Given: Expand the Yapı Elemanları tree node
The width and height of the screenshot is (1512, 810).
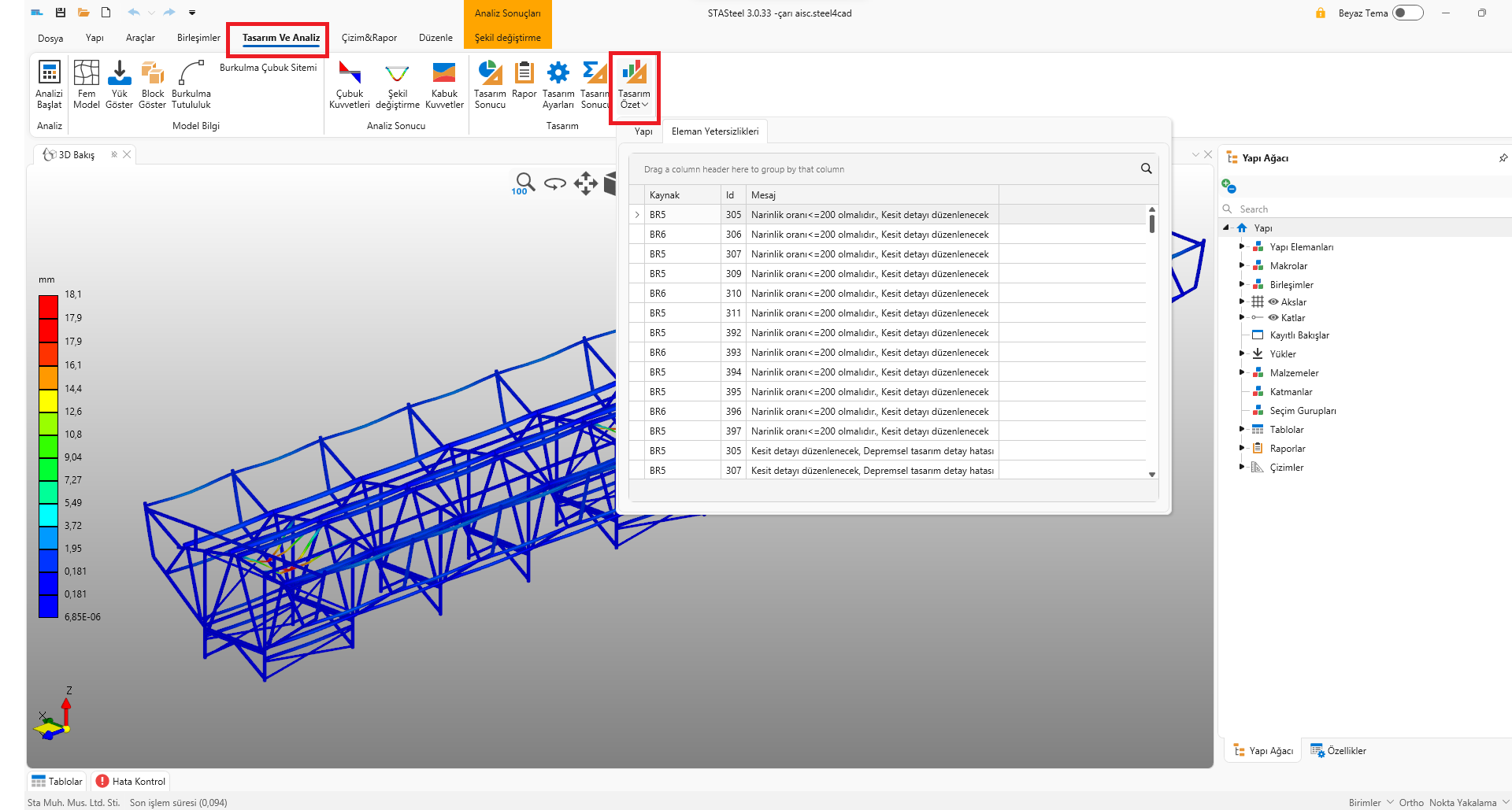Looking at the screenshot, I should coord(1242,246).
